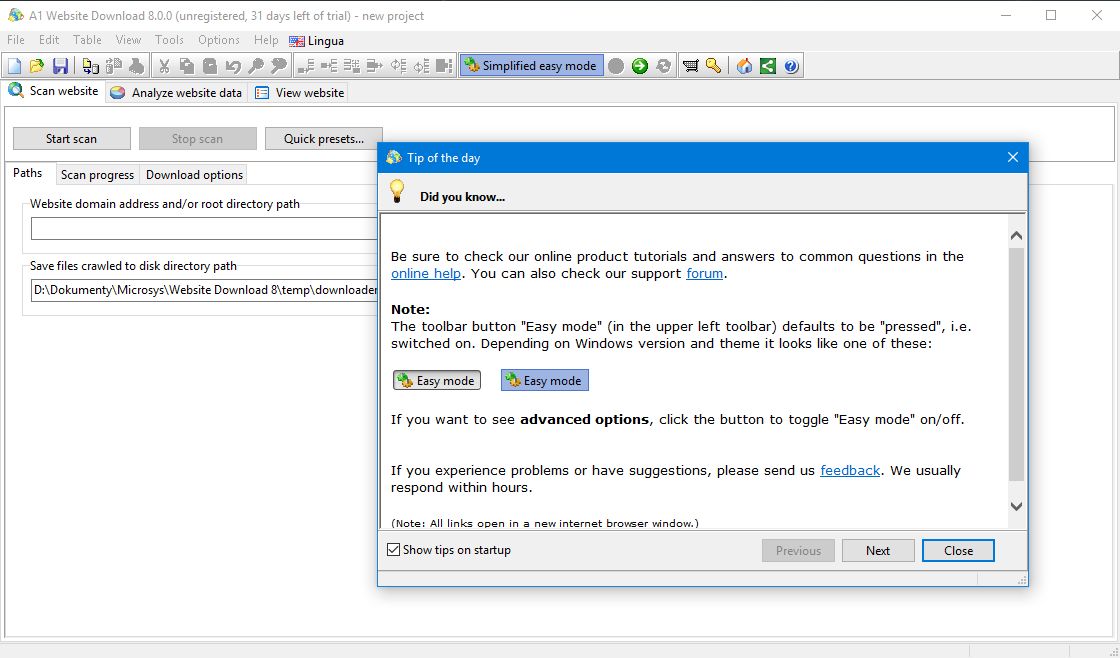The height and width of the screenshot is (658, 1120).
Task: Open the Help menu
Action: 266,40
